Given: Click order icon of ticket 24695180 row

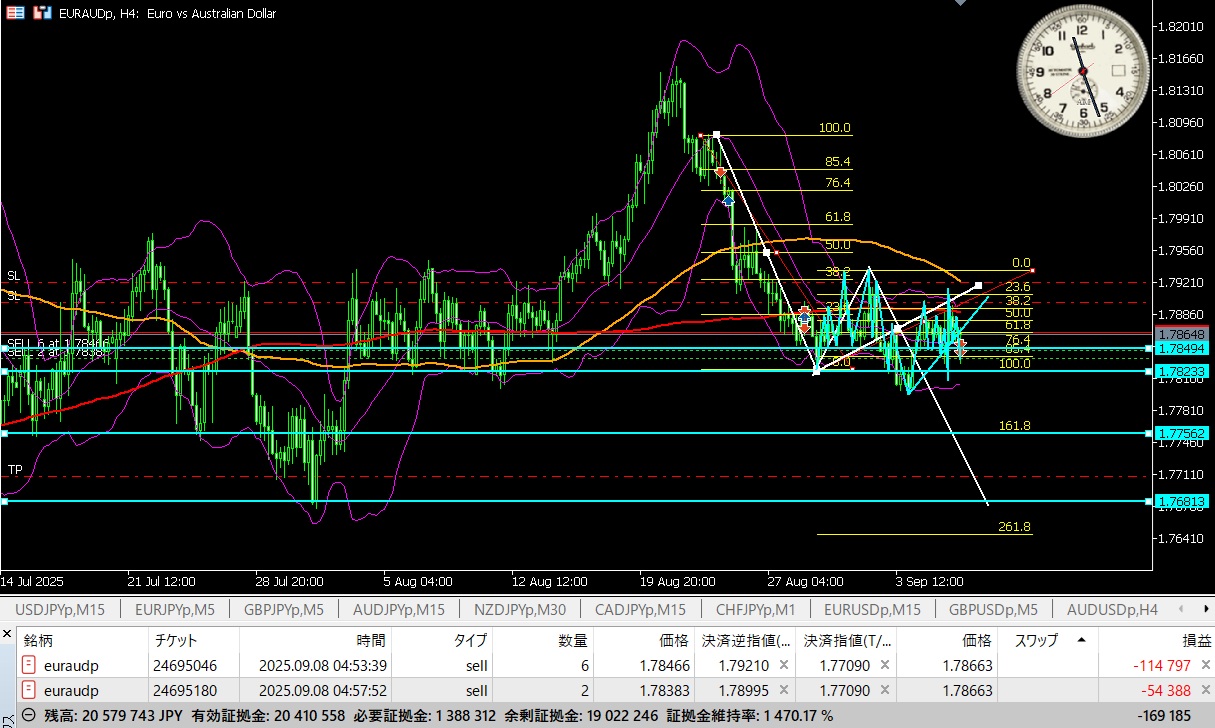Looking at the screenshot, I should coord(28,691).
